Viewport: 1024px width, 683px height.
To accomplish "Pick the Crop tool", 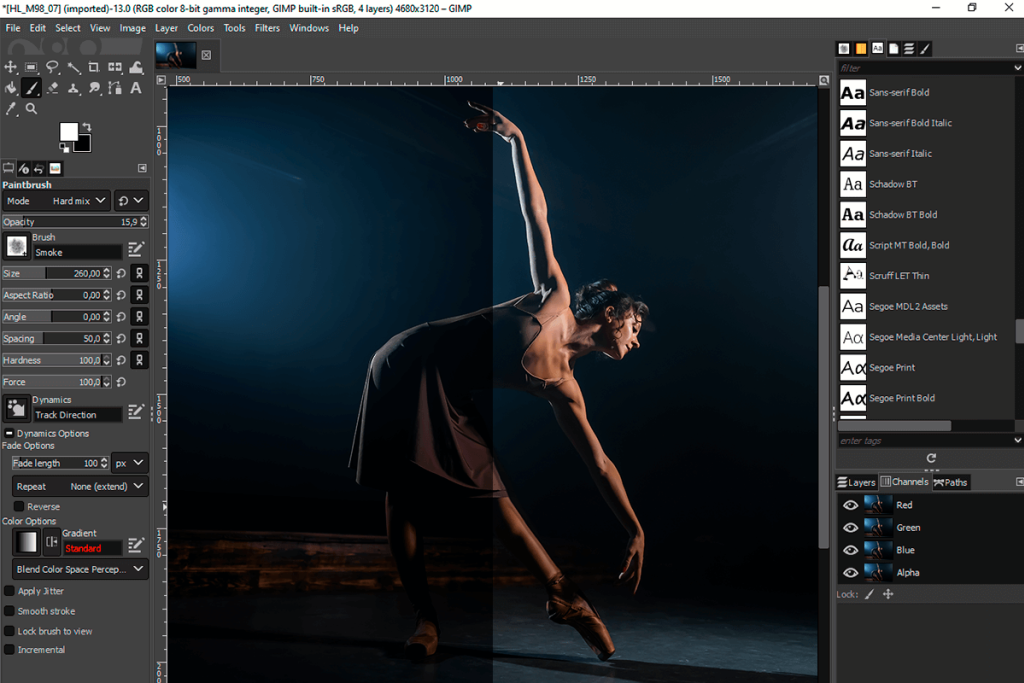I will click(x=94, y=67).
